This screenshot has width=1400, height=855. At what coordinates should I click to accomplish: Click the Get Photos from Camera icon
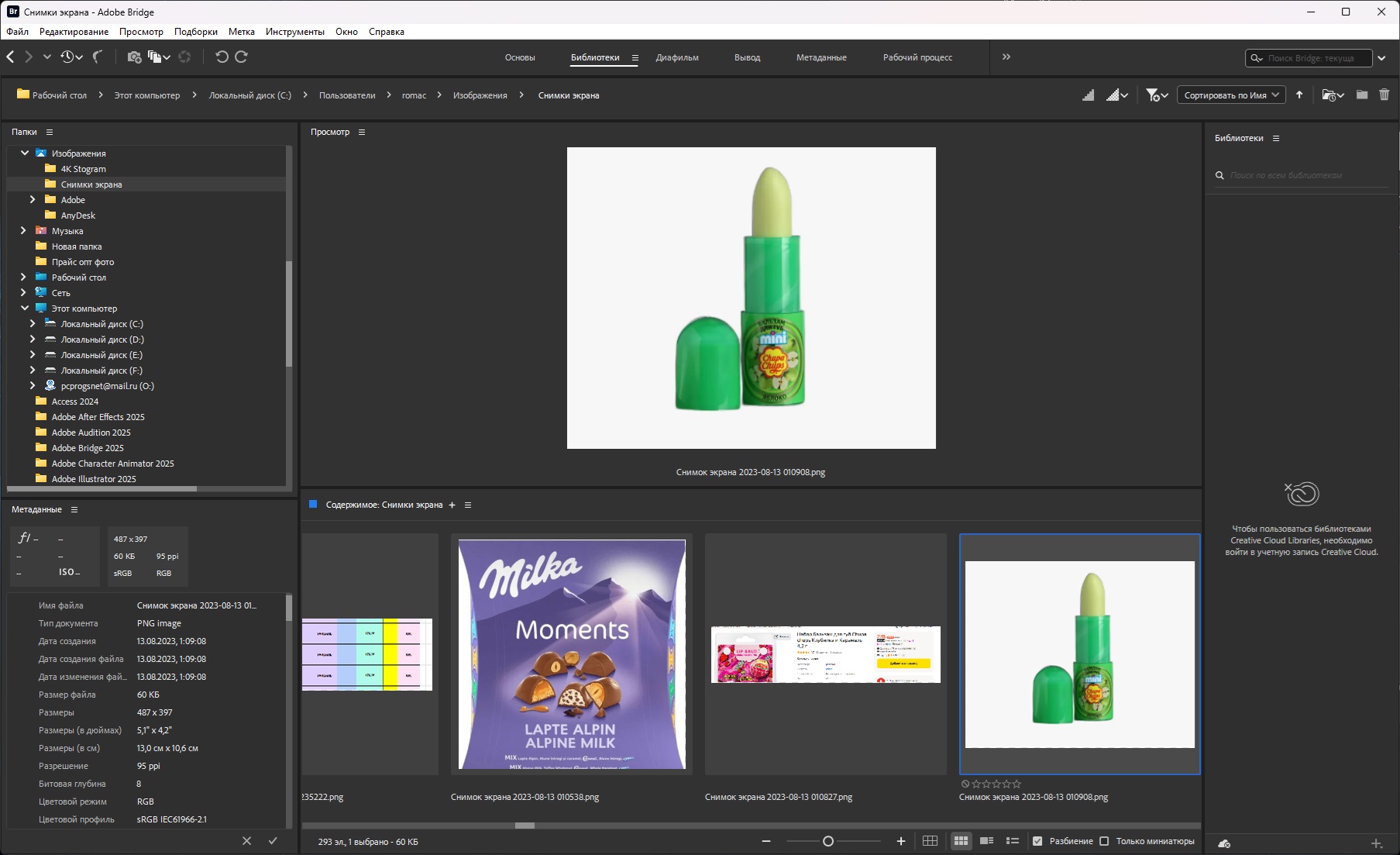pos(134,57)
